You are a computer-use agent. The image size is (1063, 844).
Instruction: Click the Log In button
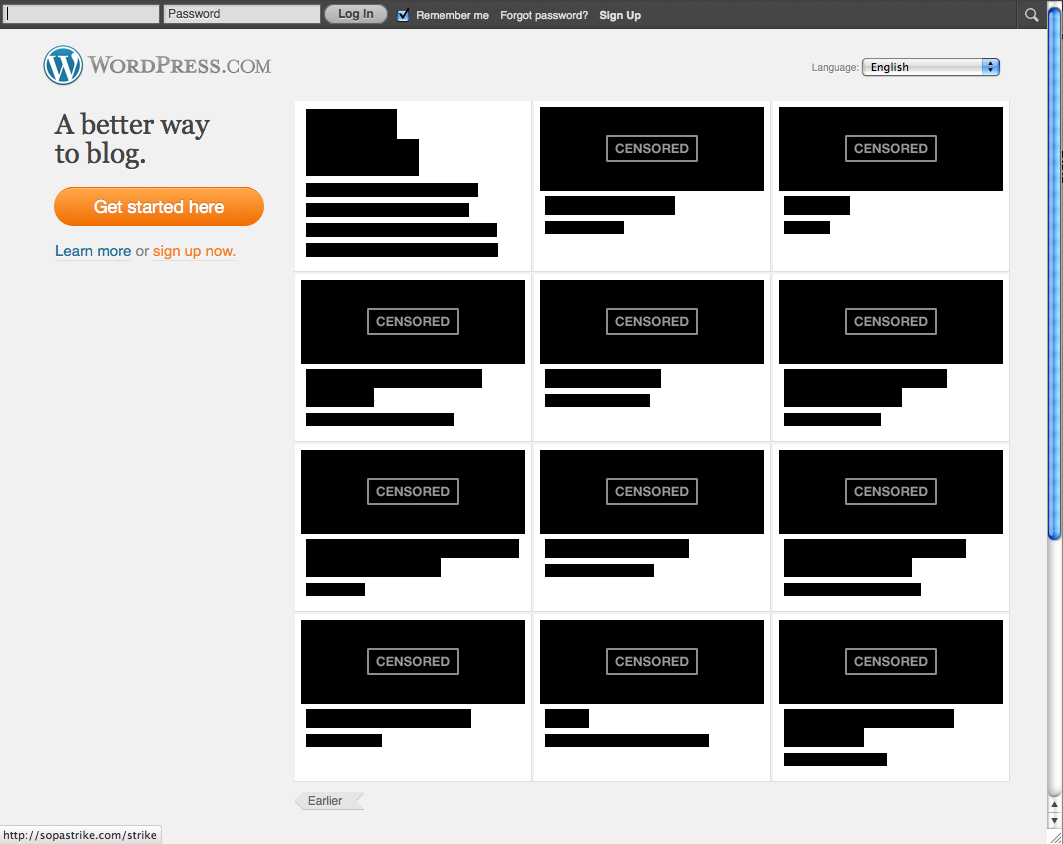(355, 14)
